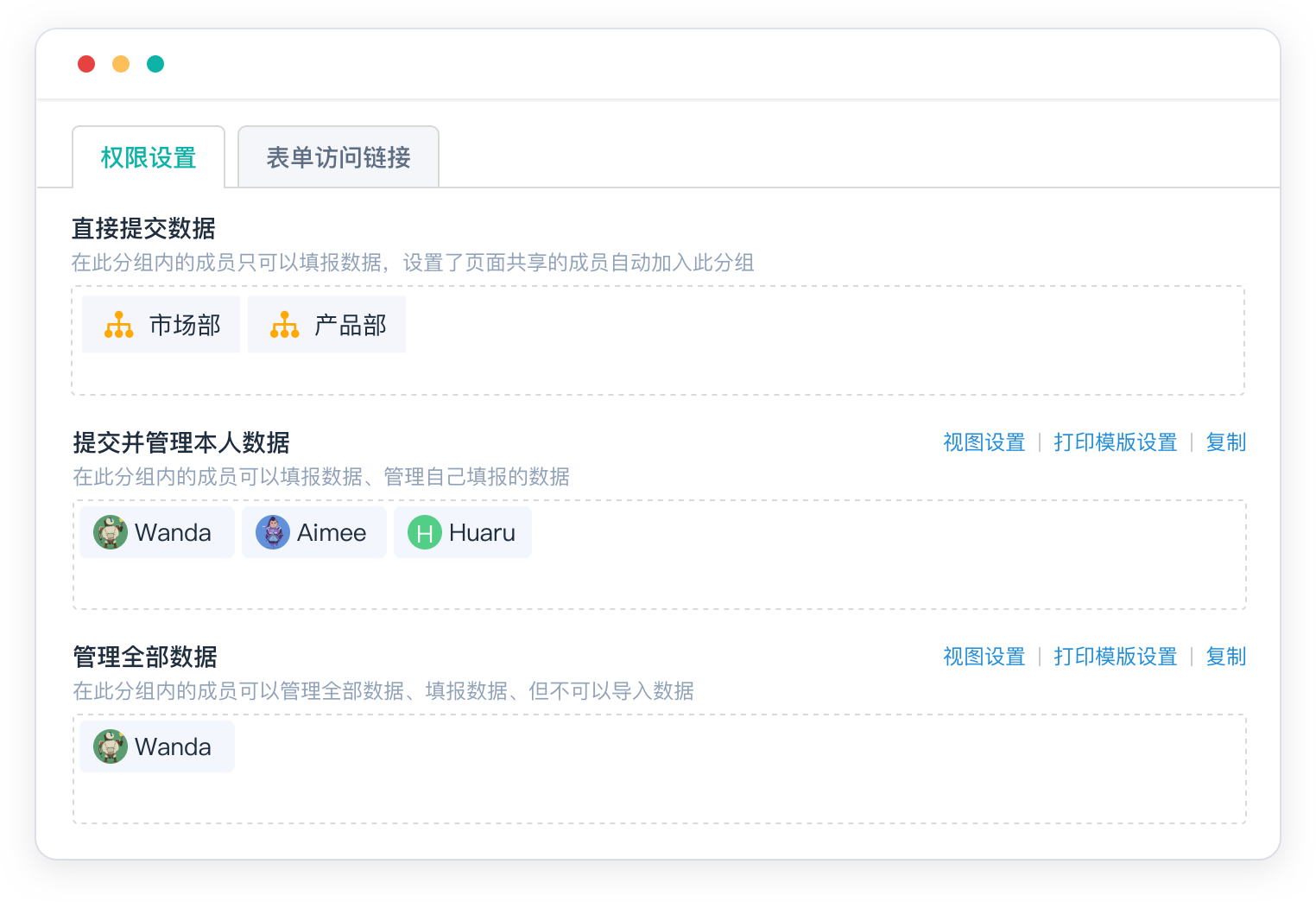Click 复制 for 提交并管理本人数据 group
The image size is (1316, 902).
(1225, 442)
